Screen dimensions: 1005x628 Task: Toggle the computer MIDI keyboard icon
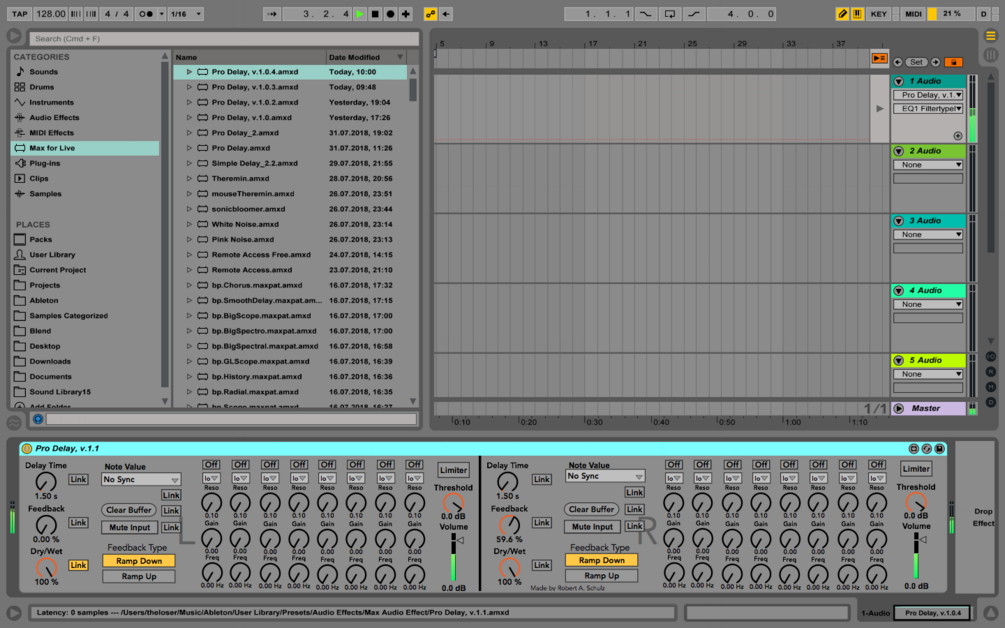857,13
